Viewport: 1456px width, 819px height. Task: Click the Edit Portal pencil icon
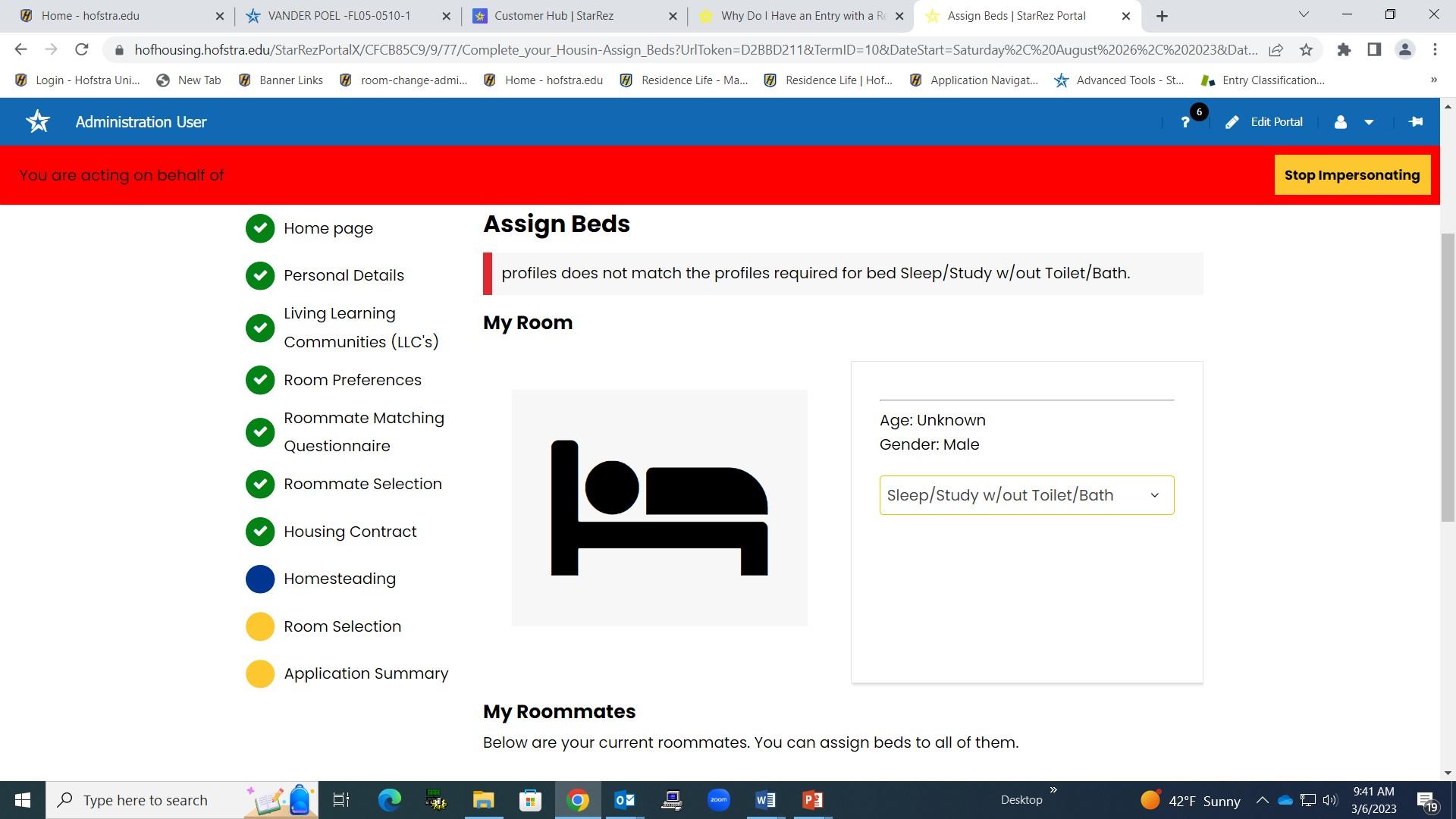point(1232,122)
